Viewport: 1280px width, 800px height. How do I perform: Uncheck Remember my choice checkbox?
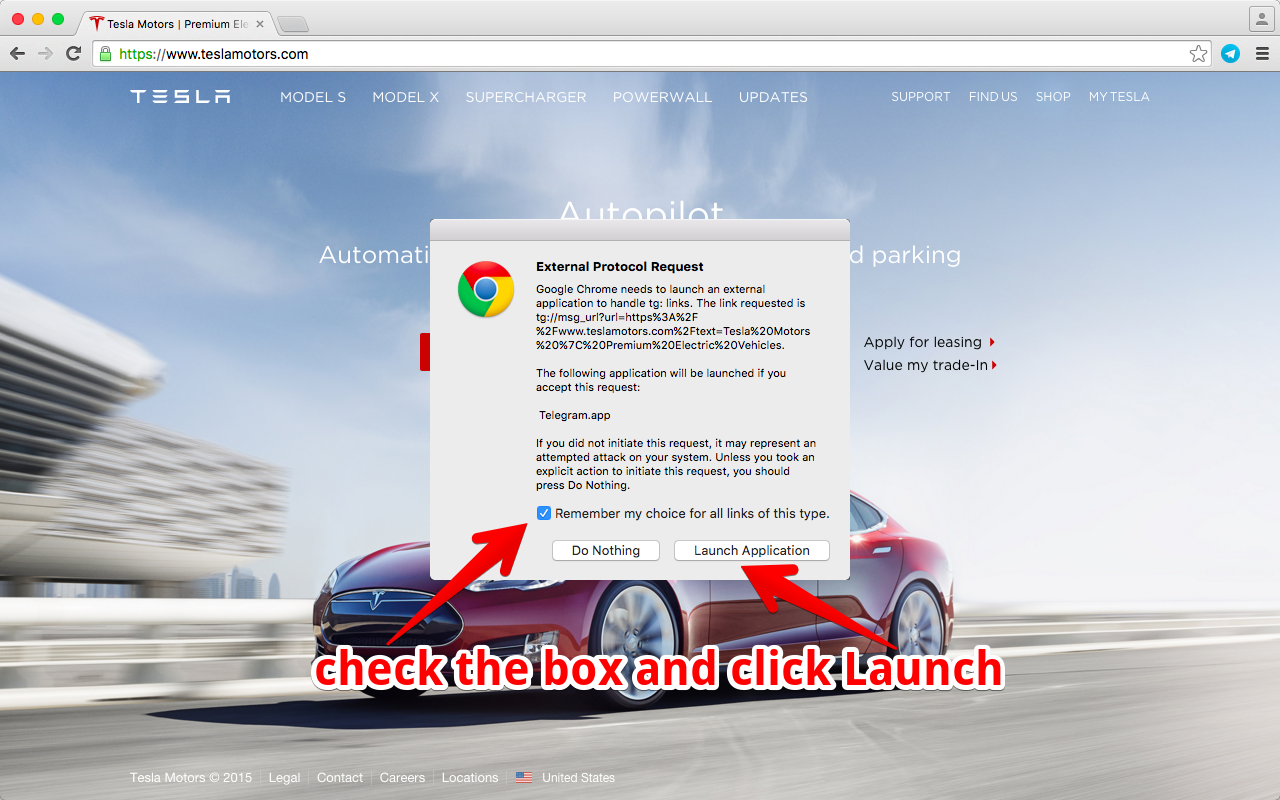(544, 513)
